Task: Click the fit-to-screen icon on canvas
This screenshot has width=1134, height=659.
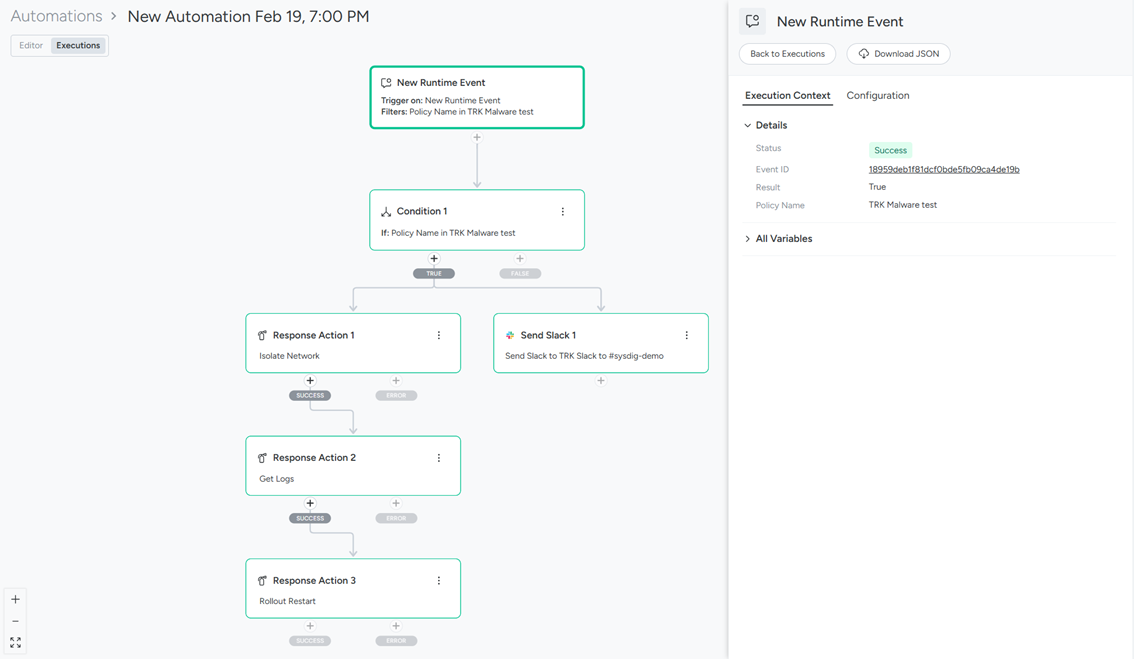Action: (x=16, y=643)
